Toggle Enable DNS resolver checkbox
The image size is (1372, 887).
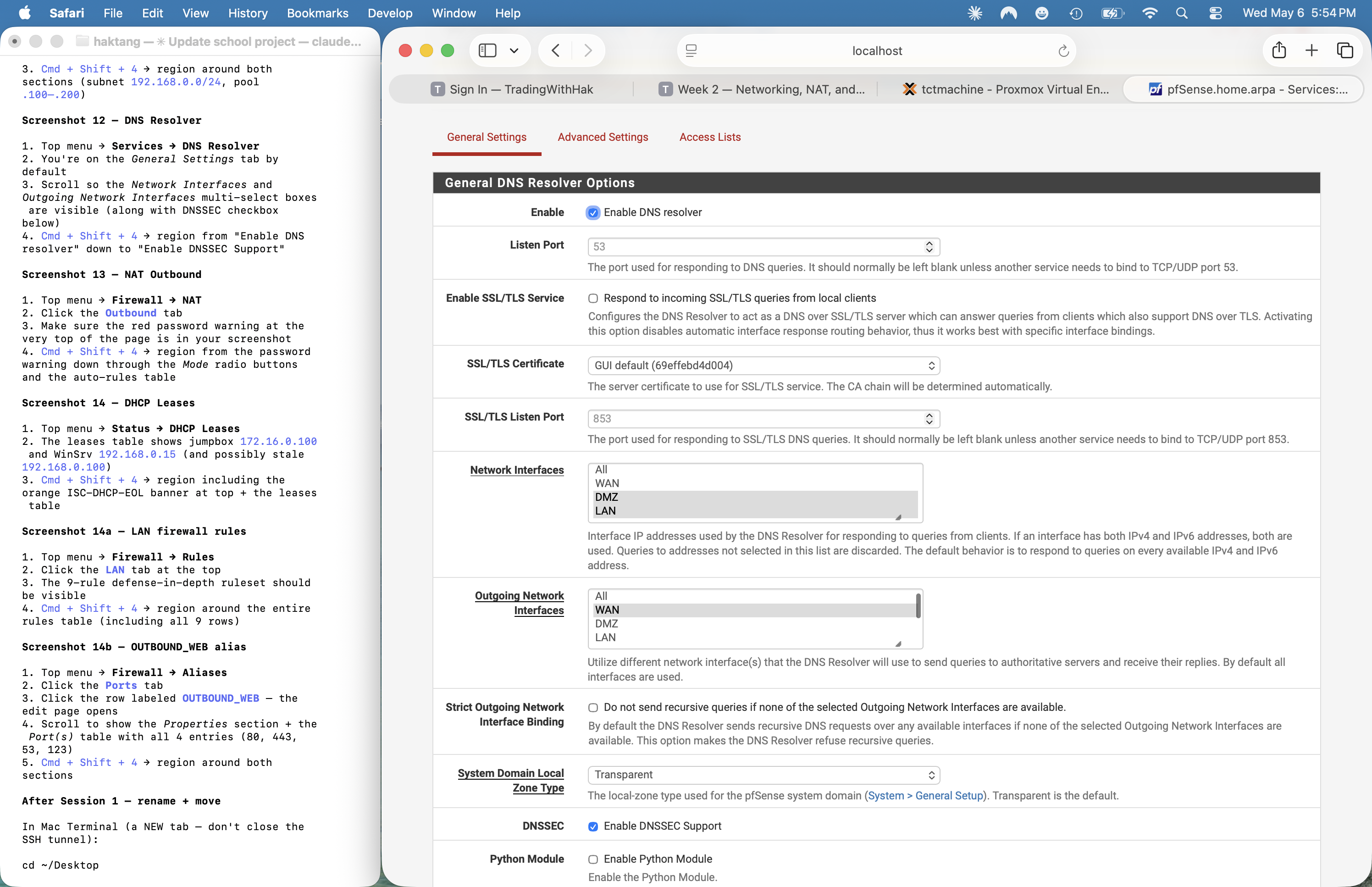point(592,212)
